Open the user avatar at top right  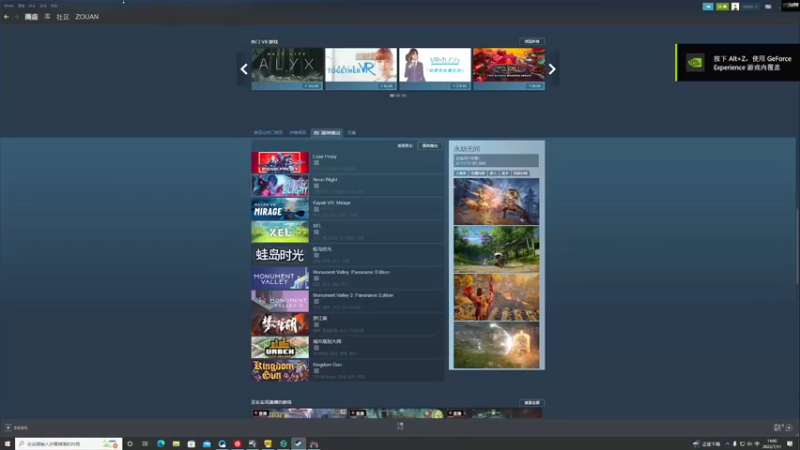click(735, 7)
